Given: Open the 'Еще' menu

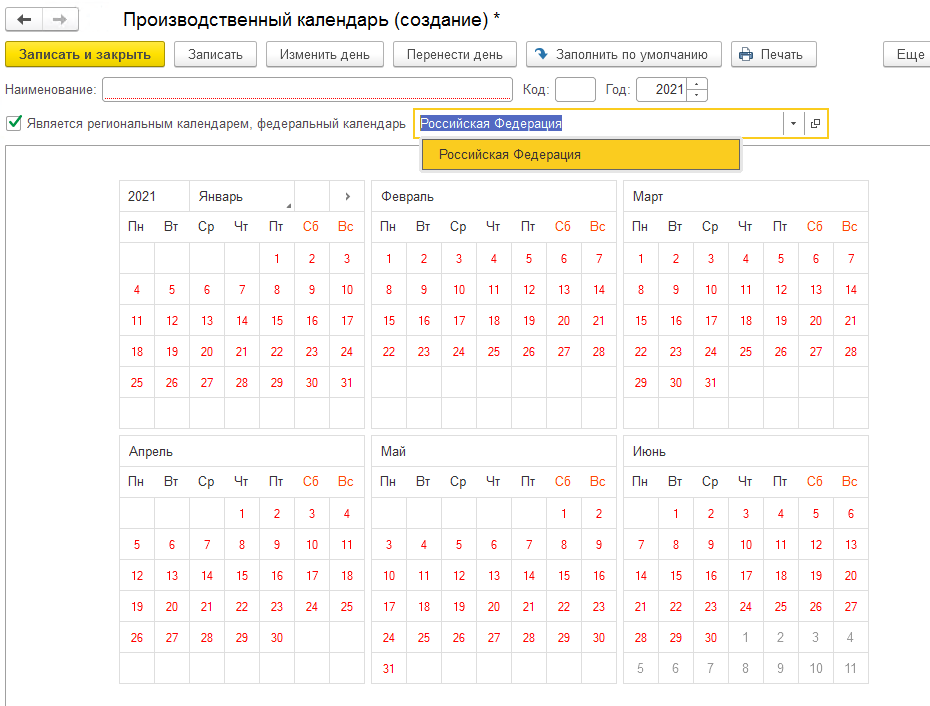Looking at the screenshot, I should [x=909, y=54].
